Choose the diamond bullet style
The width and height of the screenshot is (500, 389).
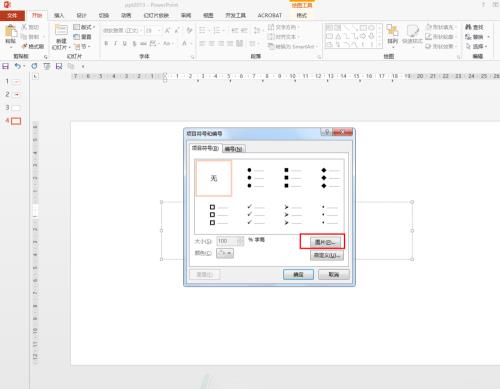[x=330, y=178]
